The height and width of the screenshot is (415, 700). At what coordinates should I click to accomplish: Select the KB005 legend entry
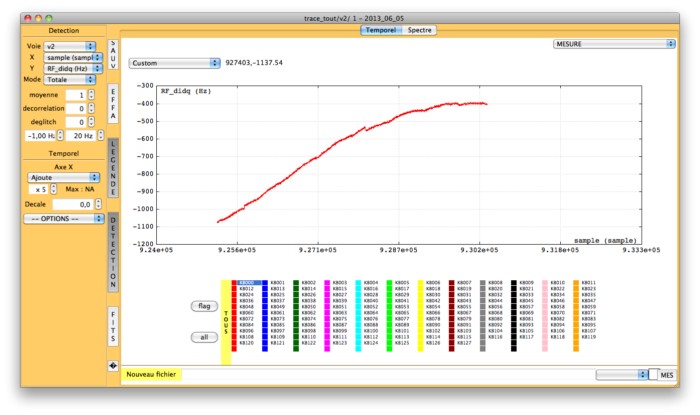click(402, 282)
